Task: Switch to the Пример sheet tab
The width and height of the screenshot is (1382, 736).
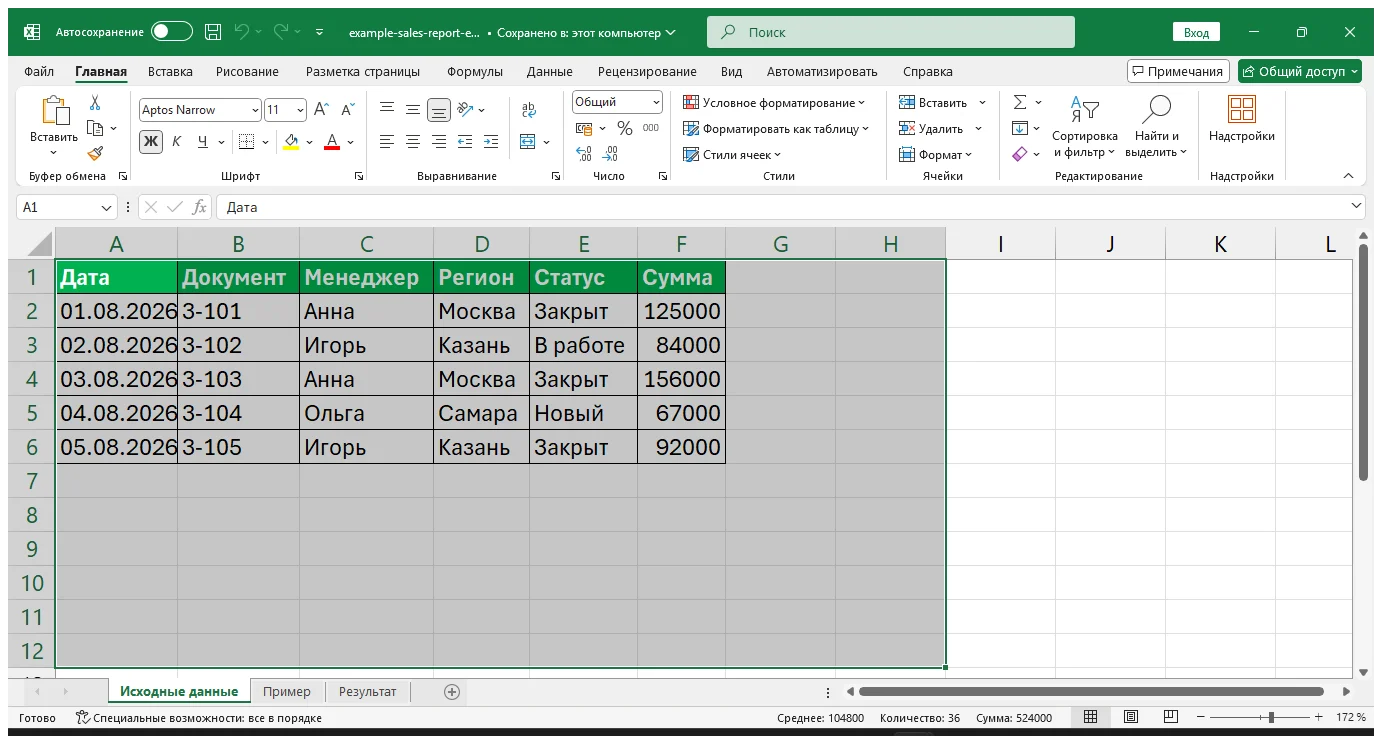Action: coord(287,692)
